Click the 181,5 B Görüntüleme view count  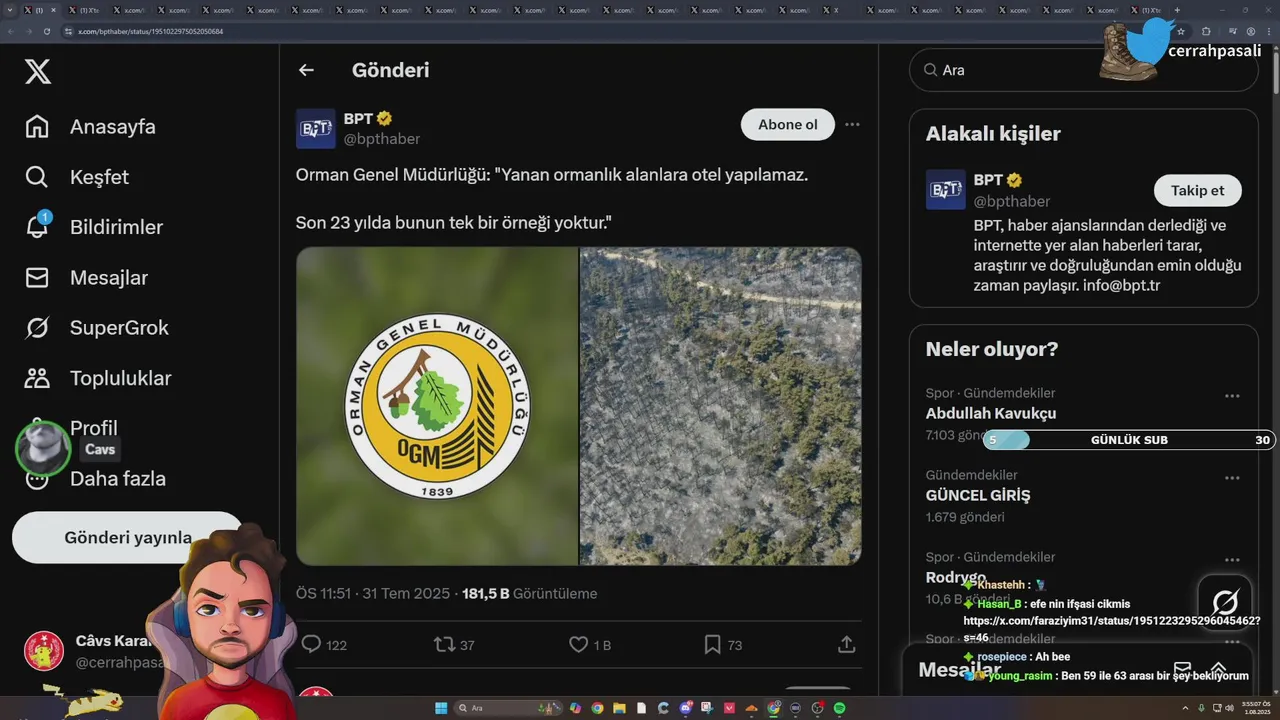(x=529, y=593)
